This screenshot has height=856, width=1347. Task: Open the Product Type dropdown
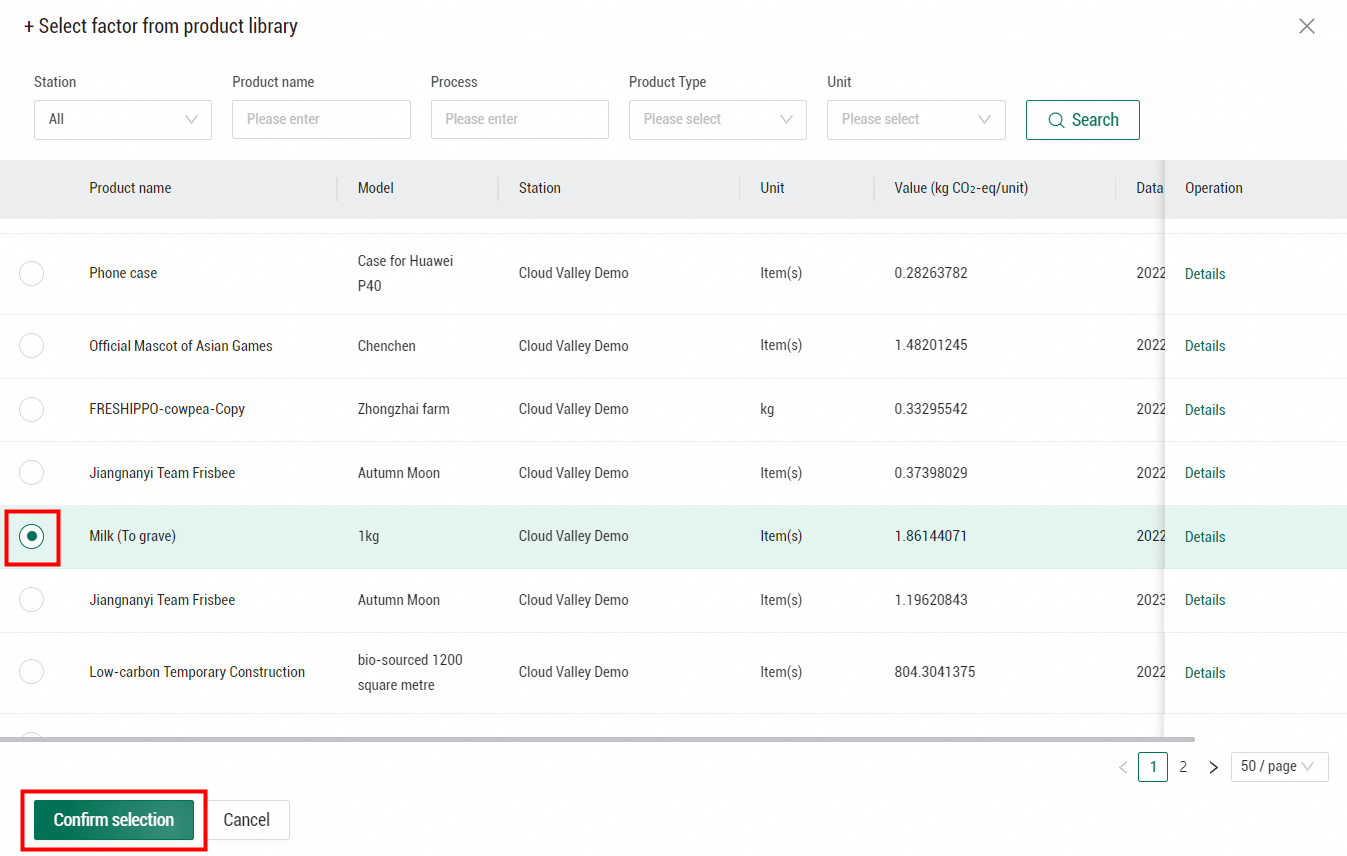pos(718,119)
